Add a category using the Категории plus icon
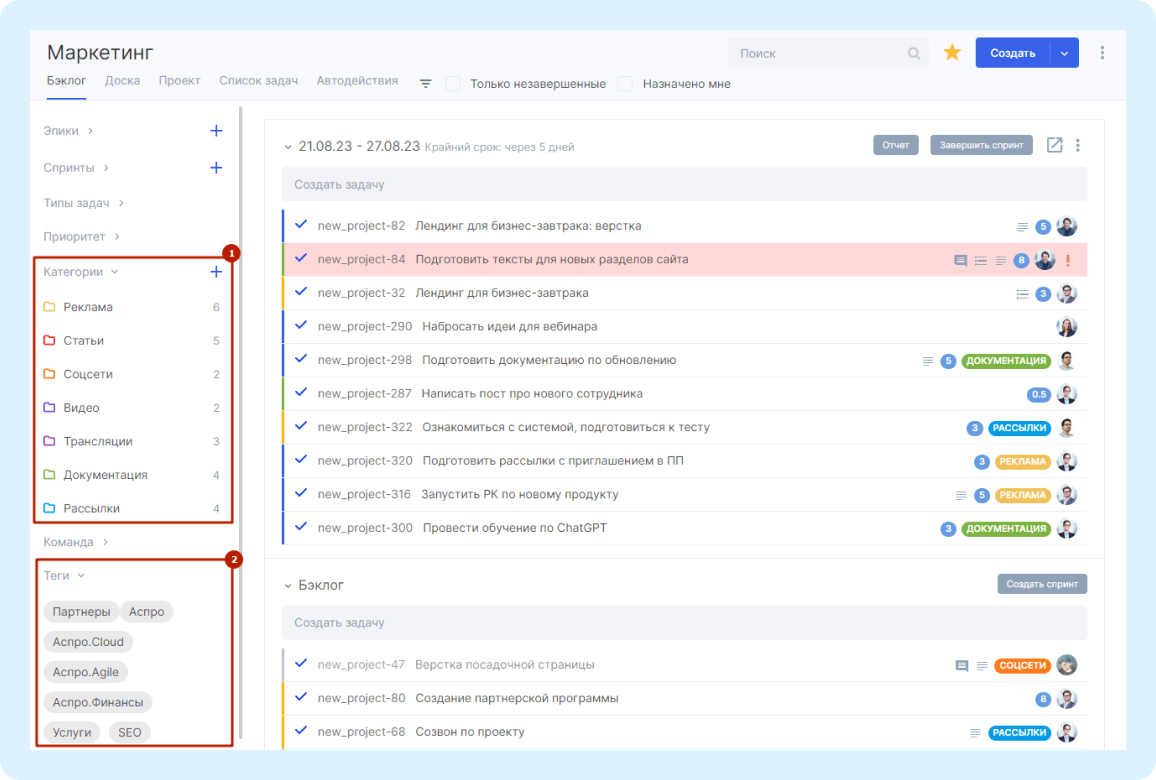 (216, 272)
